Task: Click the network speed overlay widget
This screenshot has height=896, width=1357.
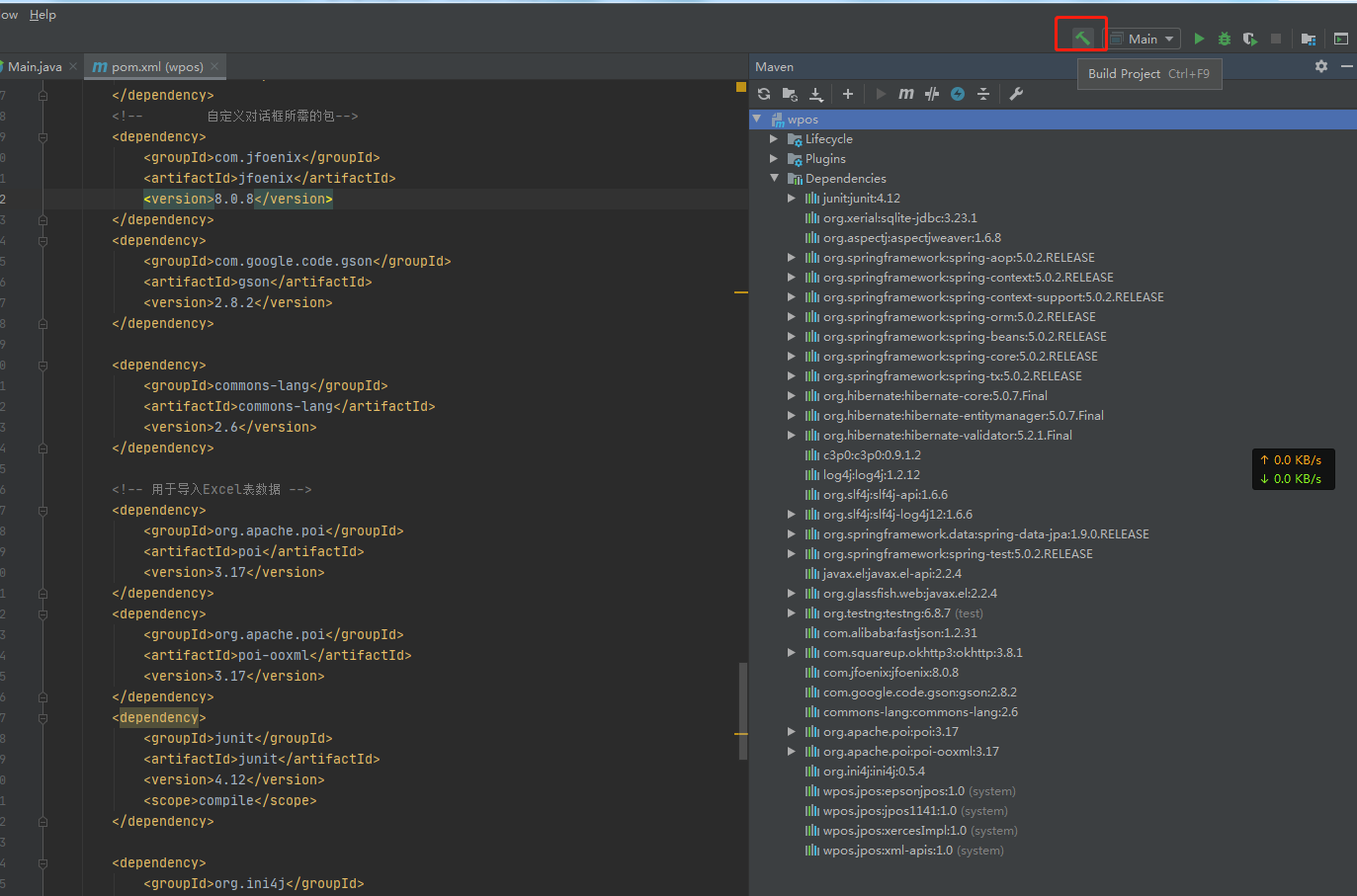Action: pos(1293,469)
